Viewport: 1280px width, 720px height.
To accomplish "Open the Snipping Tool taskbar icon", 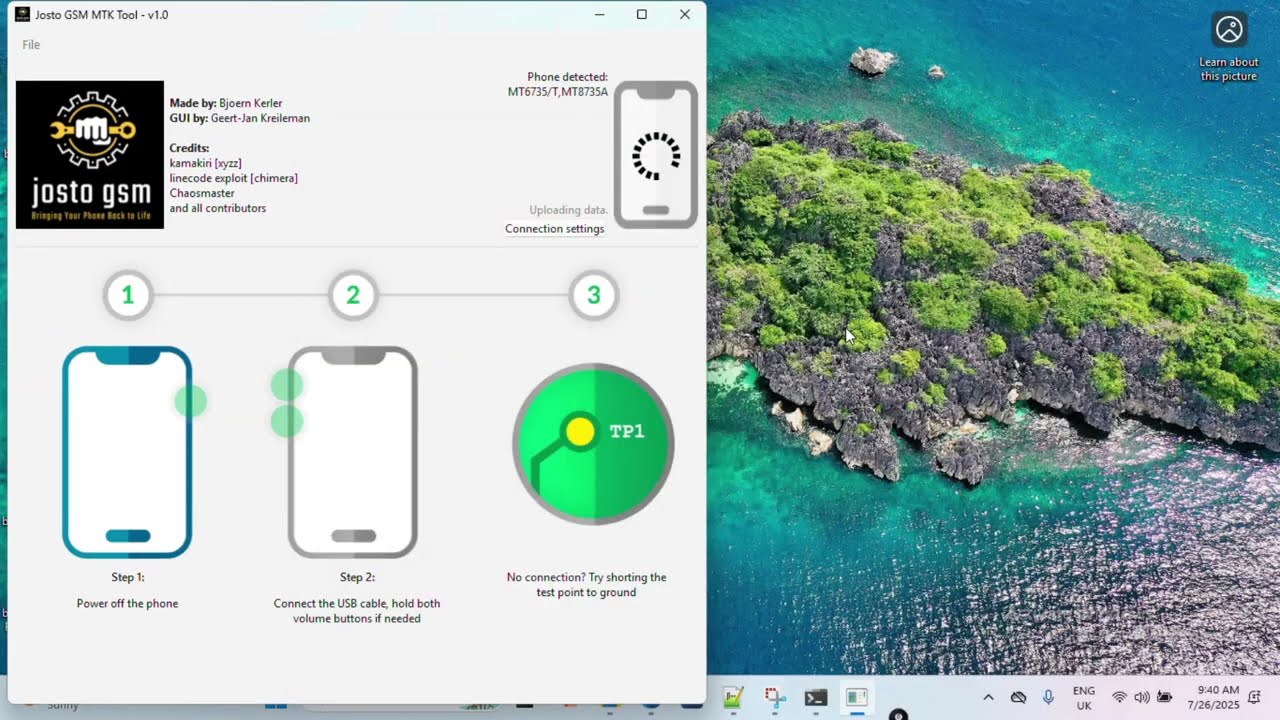I will [x=775, y=698].
